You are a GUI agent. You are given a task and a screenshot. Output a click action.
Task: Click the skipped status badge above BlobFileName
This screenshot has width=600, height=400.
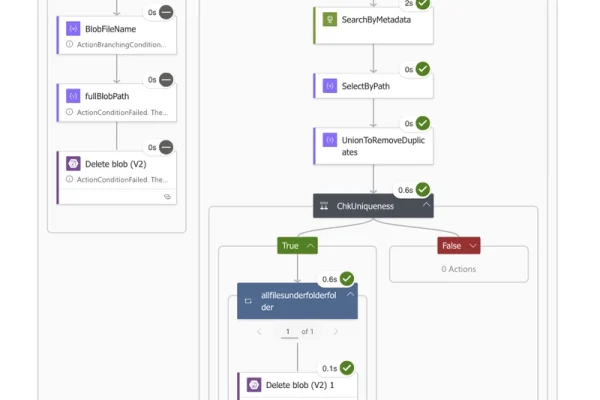(166, 12)
